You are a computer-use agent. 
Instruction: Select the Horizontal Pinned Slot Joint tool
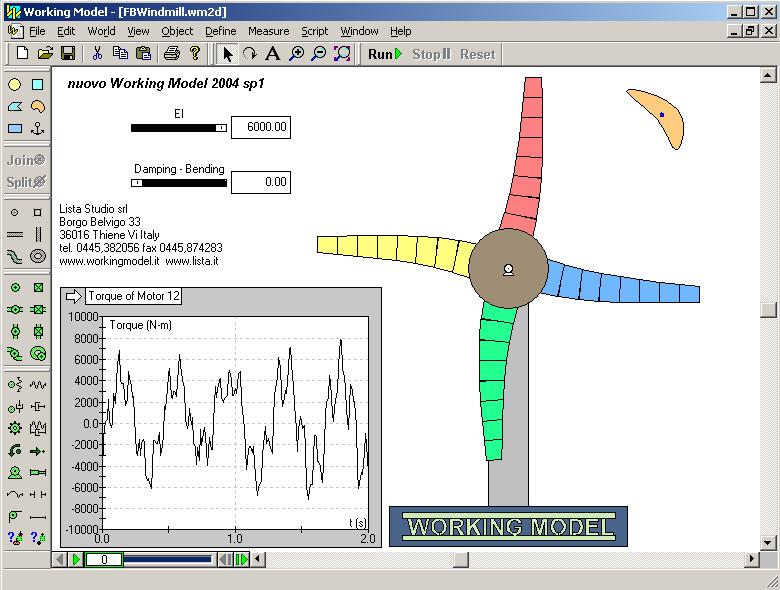tap(15, 309)
